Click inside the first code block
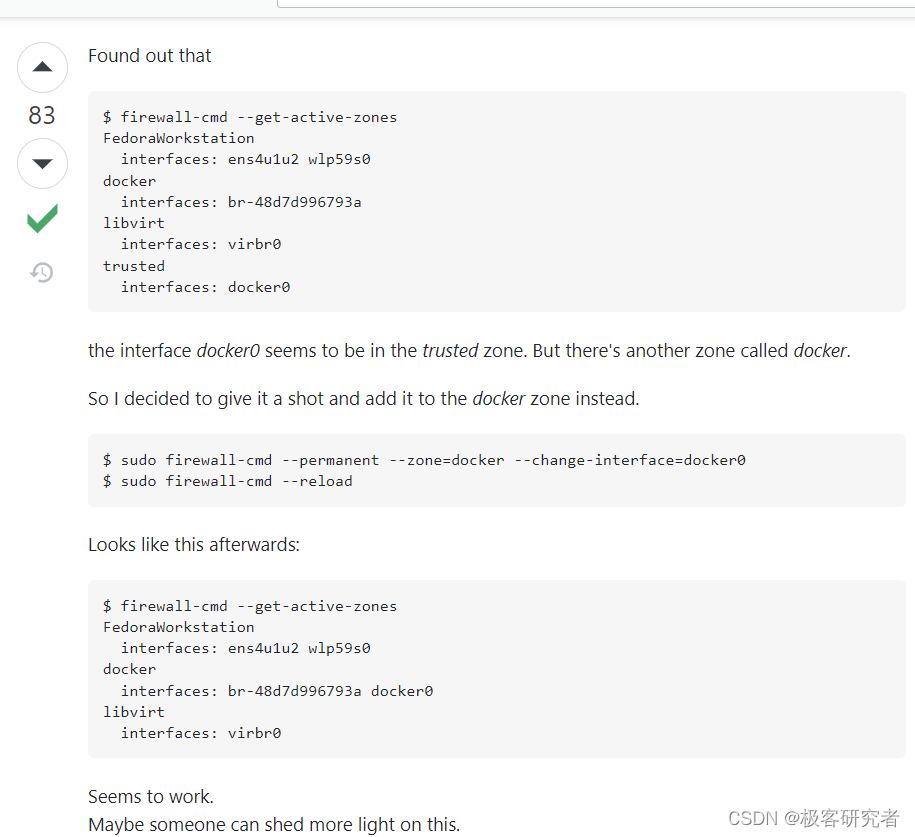The width and height of the screenshot is (915, 837). point(400,200)
